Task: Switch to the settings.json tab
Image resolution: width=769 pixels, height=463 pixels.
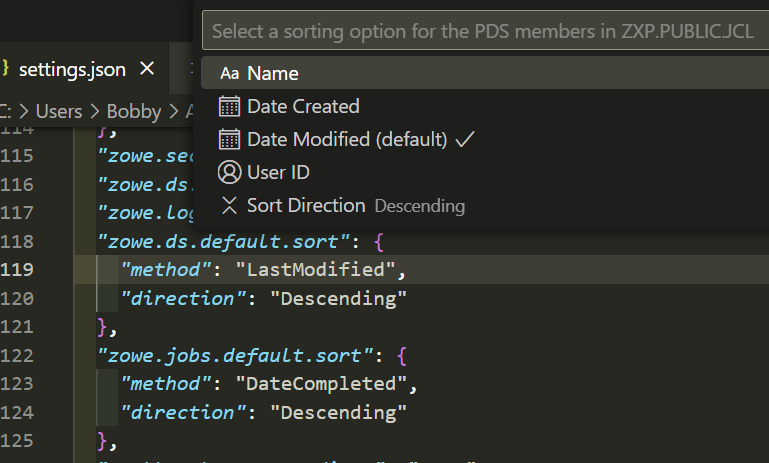Action: point(84,69)
